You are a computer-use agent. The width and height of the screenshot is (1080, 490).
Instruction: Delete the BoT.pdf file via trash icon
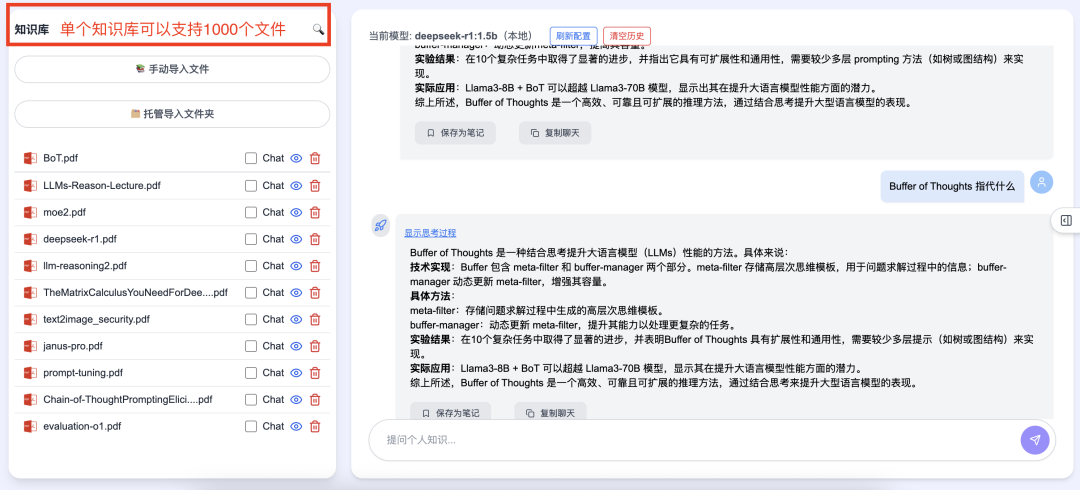(x=315, y=158)
